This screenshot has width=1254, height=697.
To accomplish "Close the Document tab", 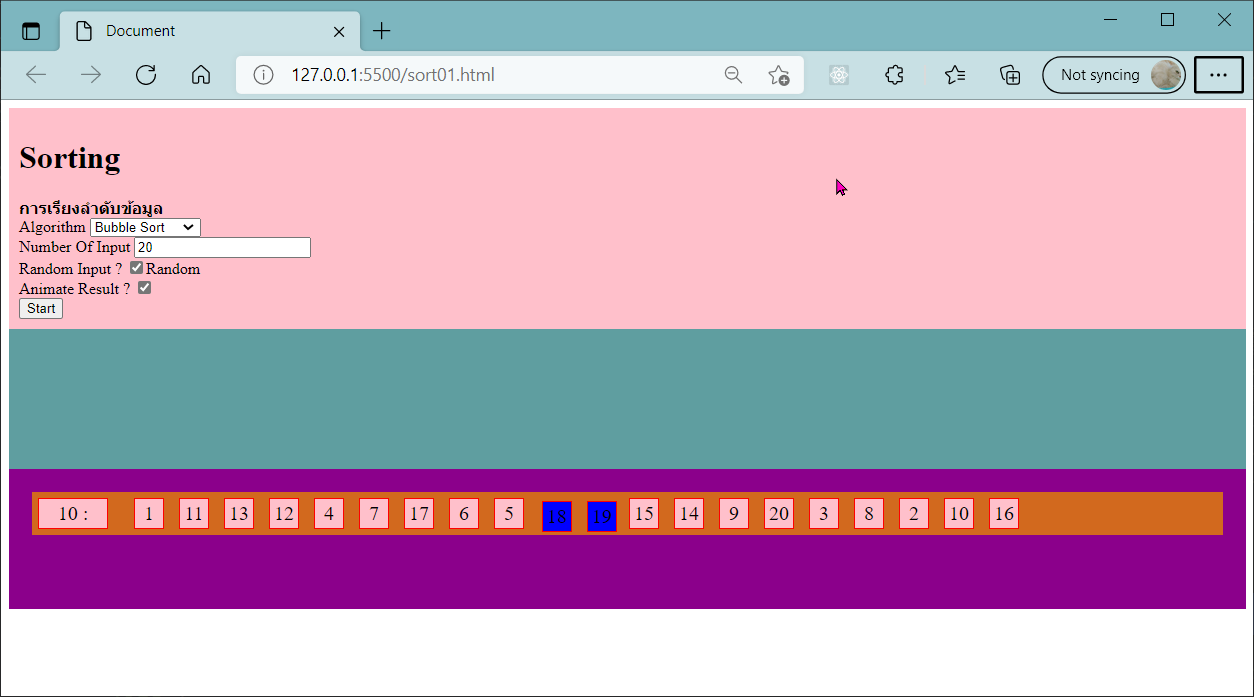I will pos(339,31).
